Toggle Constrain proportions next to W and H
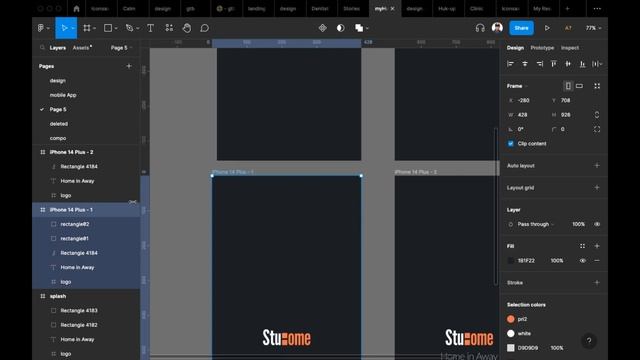The width and height of the screenshot is (640, 360). point(597,115)
